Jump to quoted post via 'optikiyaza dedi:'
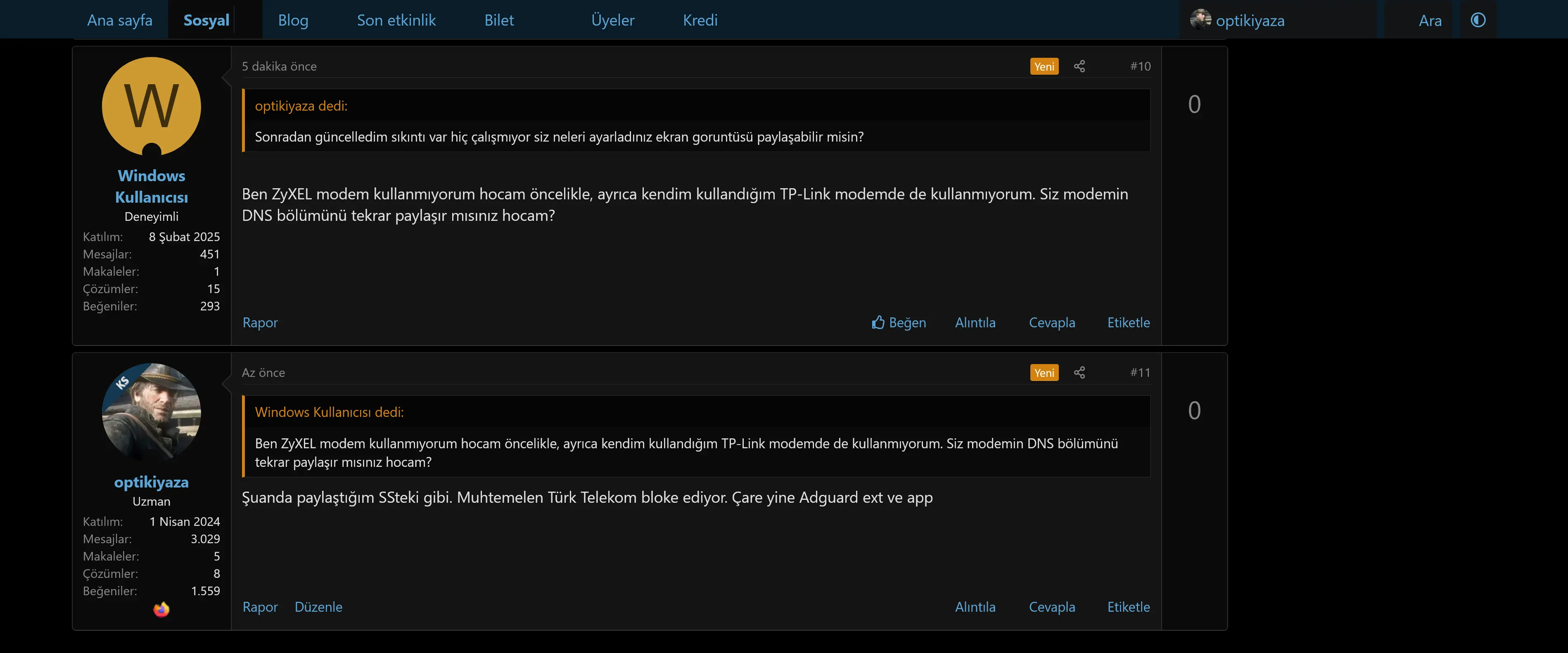1568x653 pixels. point(301,106)
